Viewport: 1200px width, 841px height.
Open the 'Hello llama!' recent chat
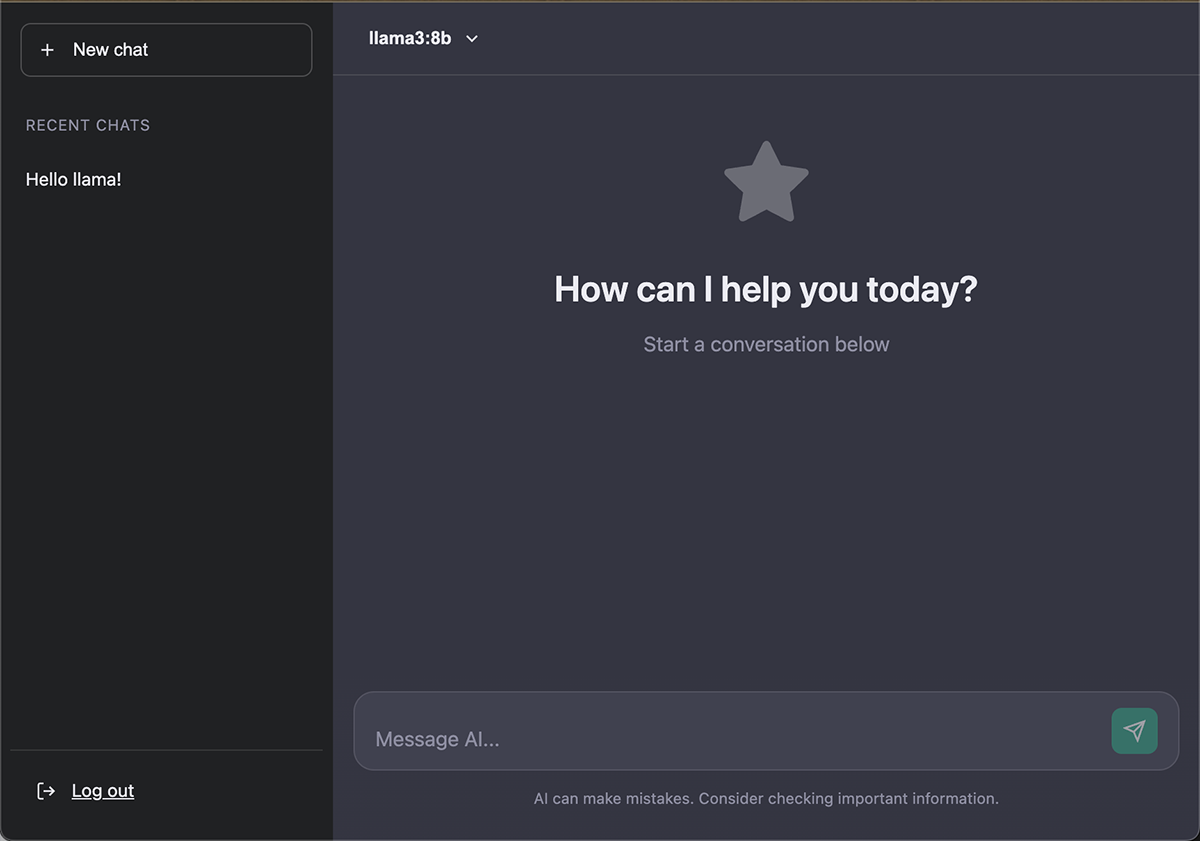click(x=74, y=180)
